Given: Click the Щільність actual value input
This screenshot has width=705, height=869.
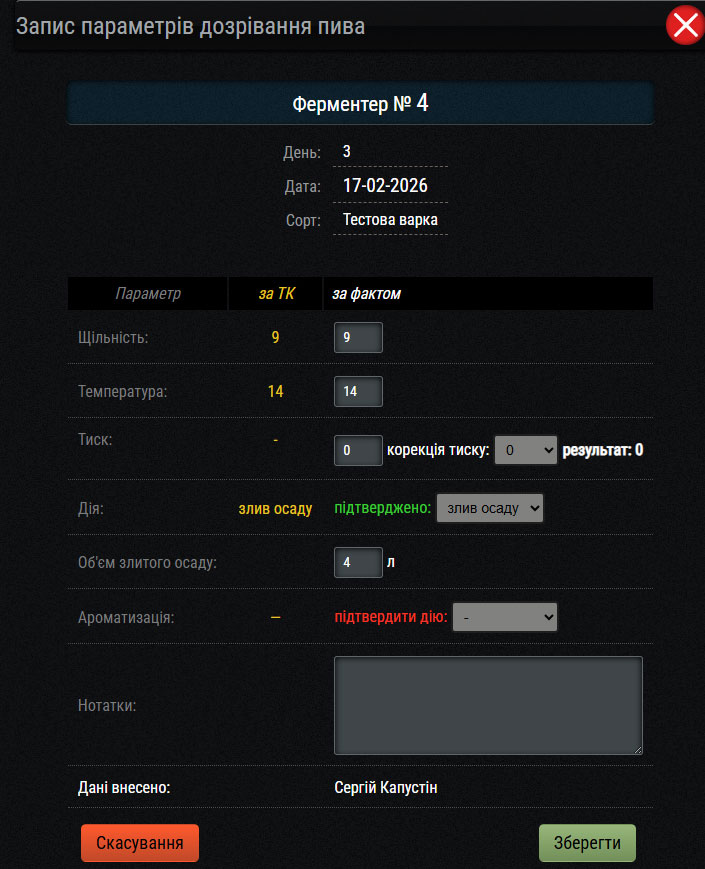Looking at the screenshot, I should click(x=358, y=337).
